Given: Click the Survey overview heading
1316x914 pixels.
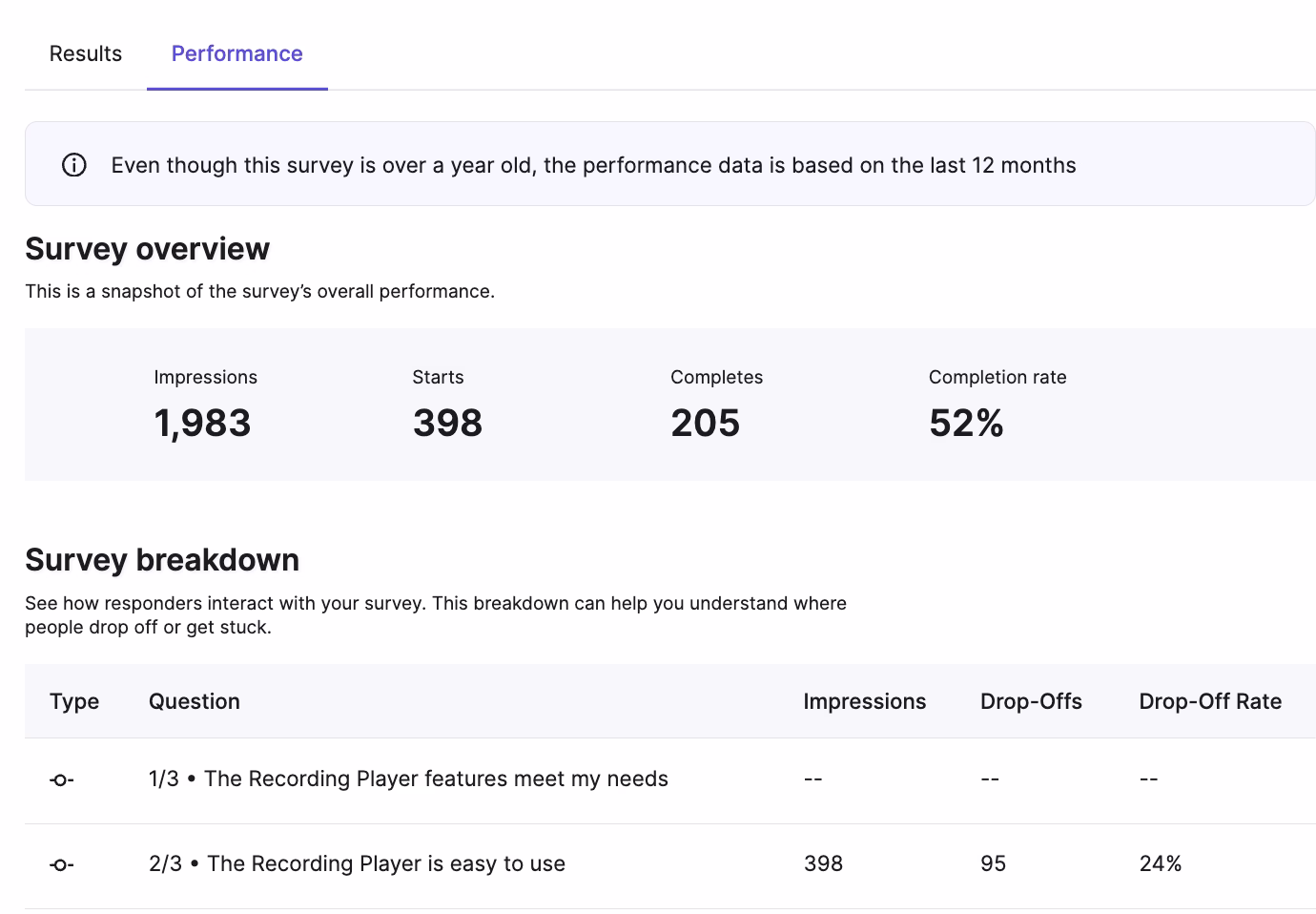Looking at the screenshot, I should [147, 249].
